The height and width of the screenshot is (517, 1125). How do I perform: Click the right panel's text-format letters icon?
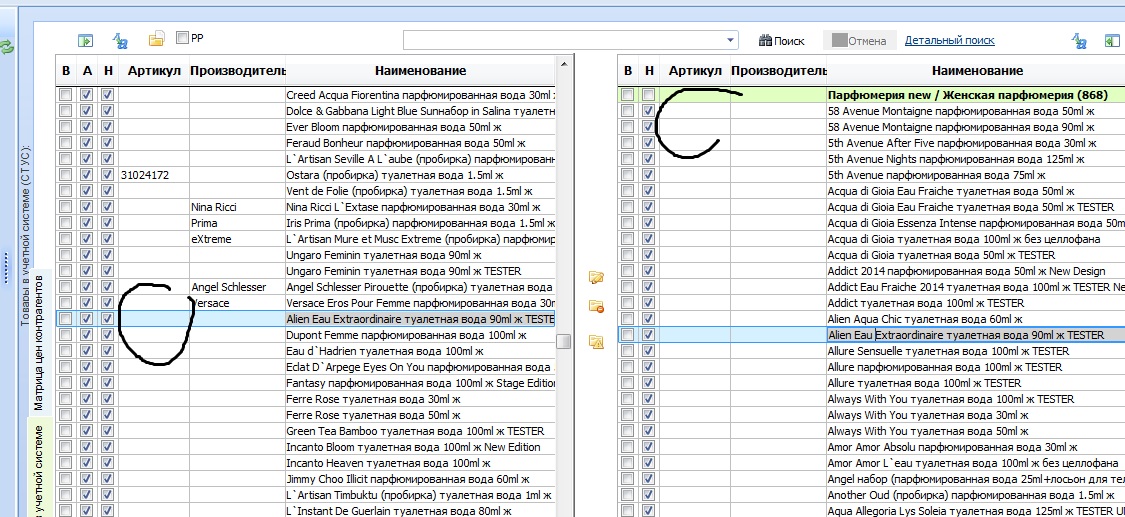1080,41
